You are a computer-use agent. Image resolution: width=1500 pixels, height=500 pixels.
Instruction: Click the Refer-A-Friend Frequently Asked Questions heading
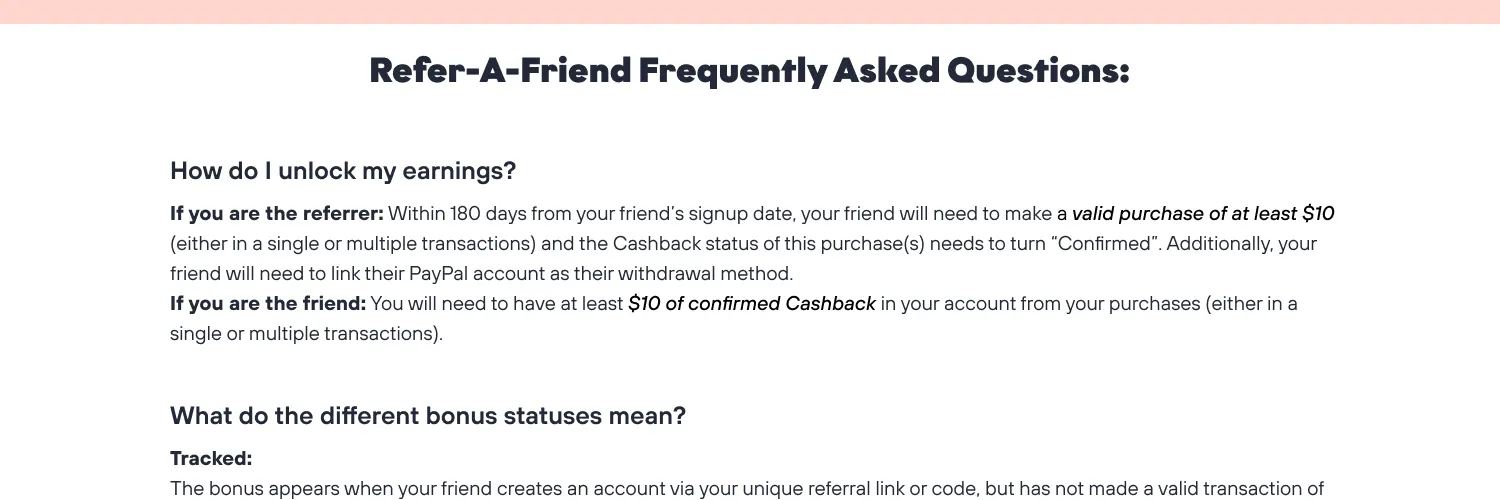click(749, 72)
